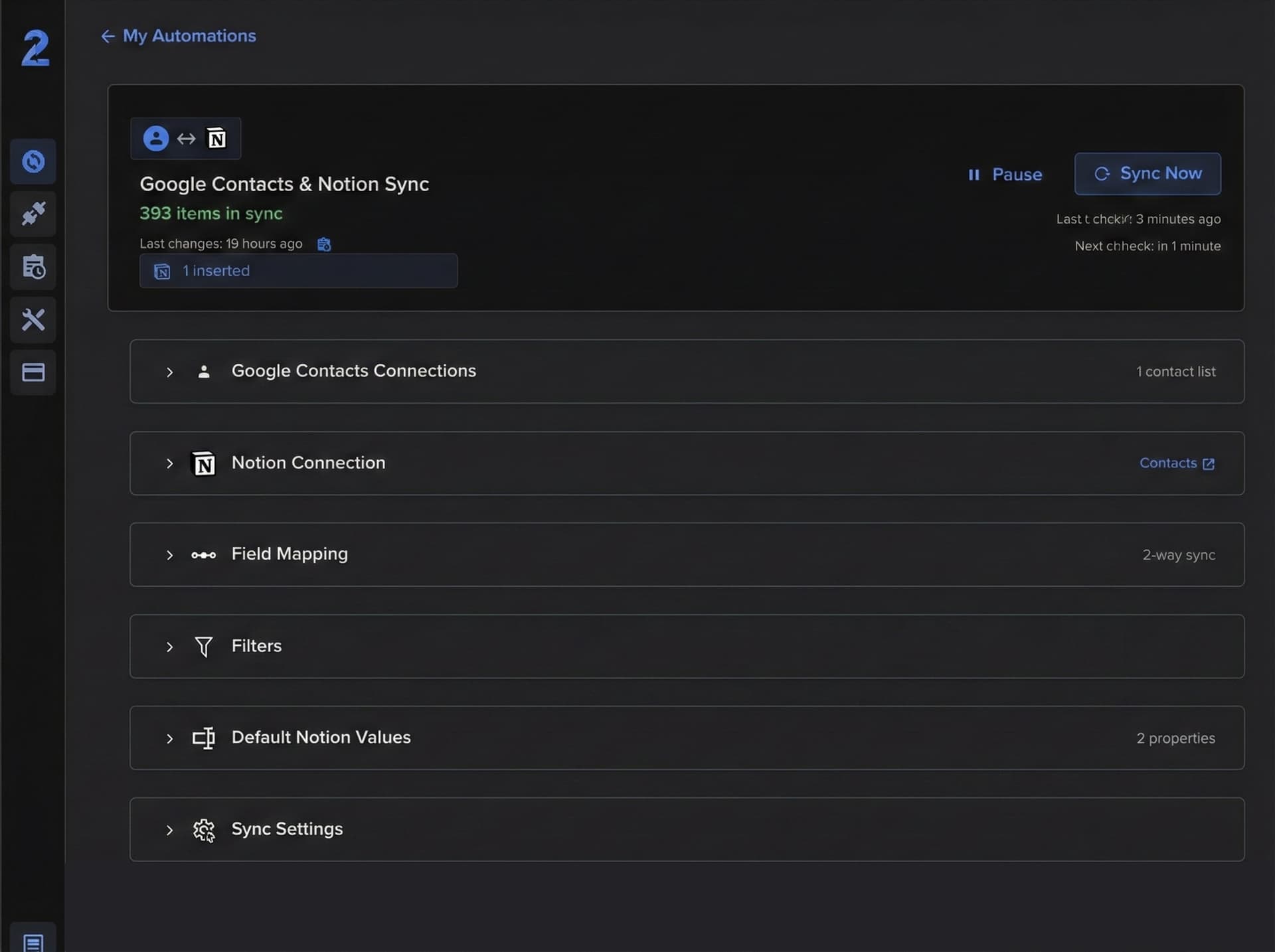Click the Sync Now button
This screenshot has height=952, width=1275.
[1147, 174]
